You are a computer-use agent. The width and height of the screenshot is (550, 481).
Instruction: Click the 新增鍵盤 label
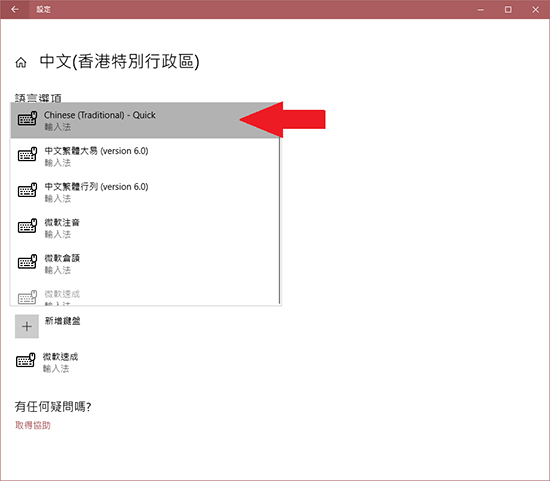click(x=62, y=320)
